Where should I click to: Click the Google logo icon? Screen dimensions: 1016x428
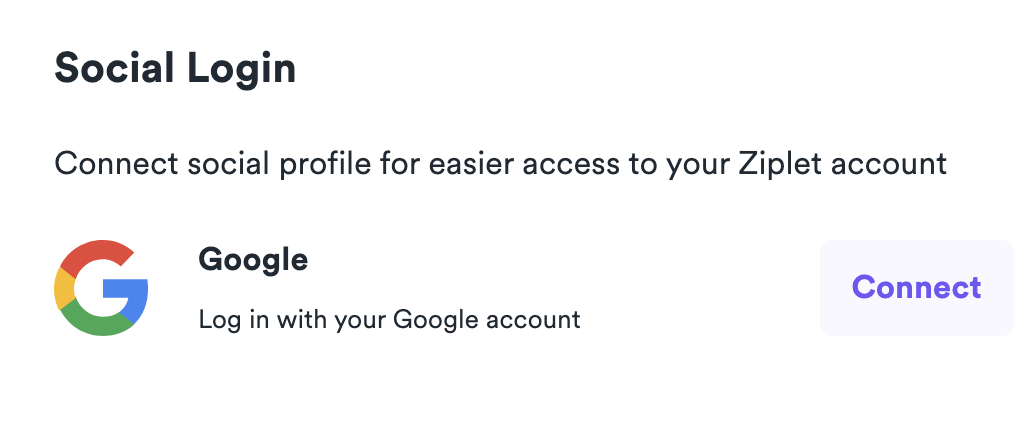(101, 288)
